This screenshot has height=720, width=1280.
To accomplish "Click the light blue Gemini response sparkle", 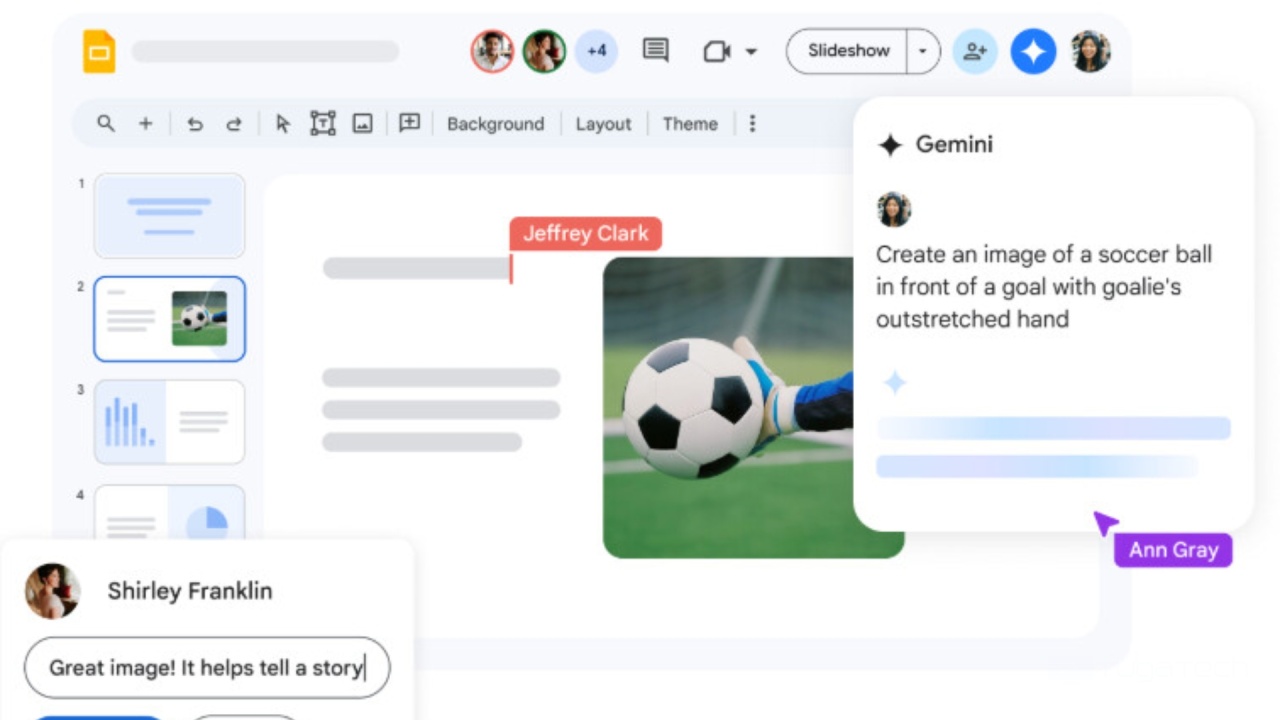I will 894,382.
